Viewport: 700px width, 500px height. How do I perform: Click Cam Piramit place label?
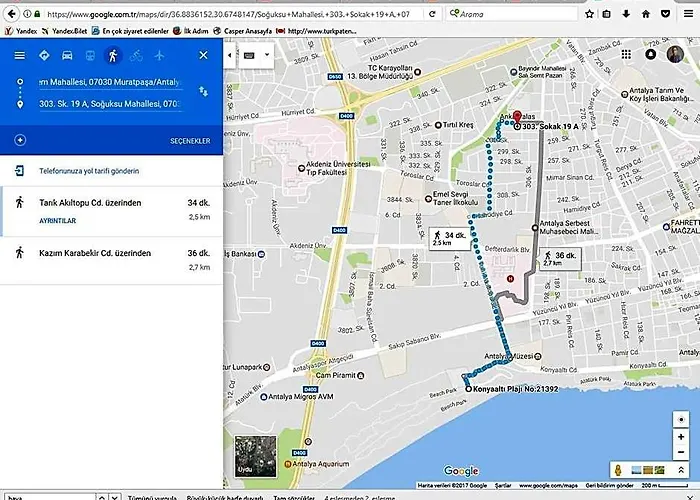click(x=340, y=375)
